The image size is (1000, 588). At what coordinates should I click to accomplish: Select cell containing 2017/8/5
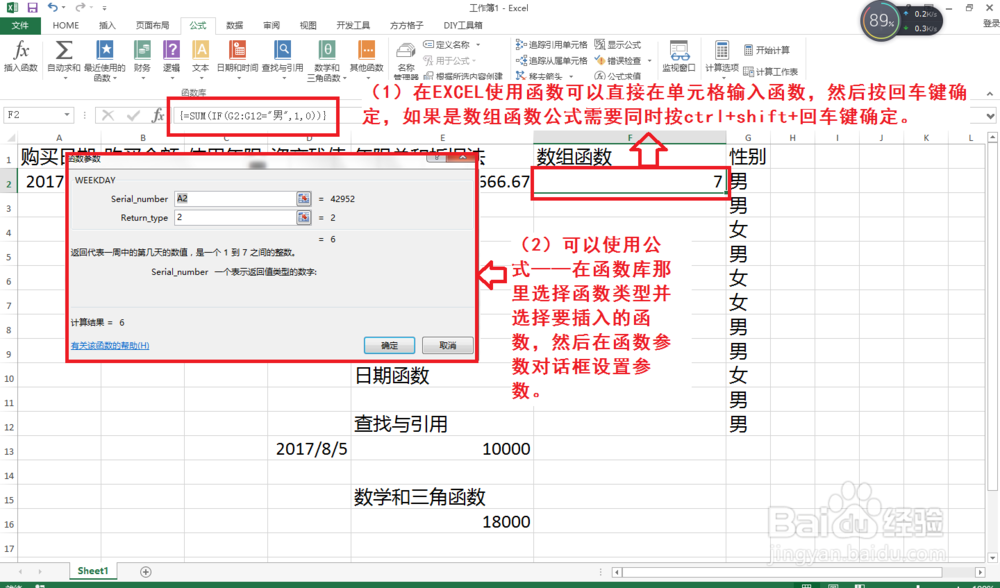click(x=309, y=449)
